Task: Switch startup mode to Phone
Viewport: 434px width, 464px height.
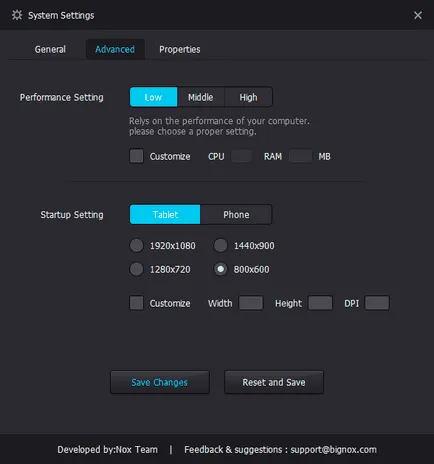Action: pos(236,214)
